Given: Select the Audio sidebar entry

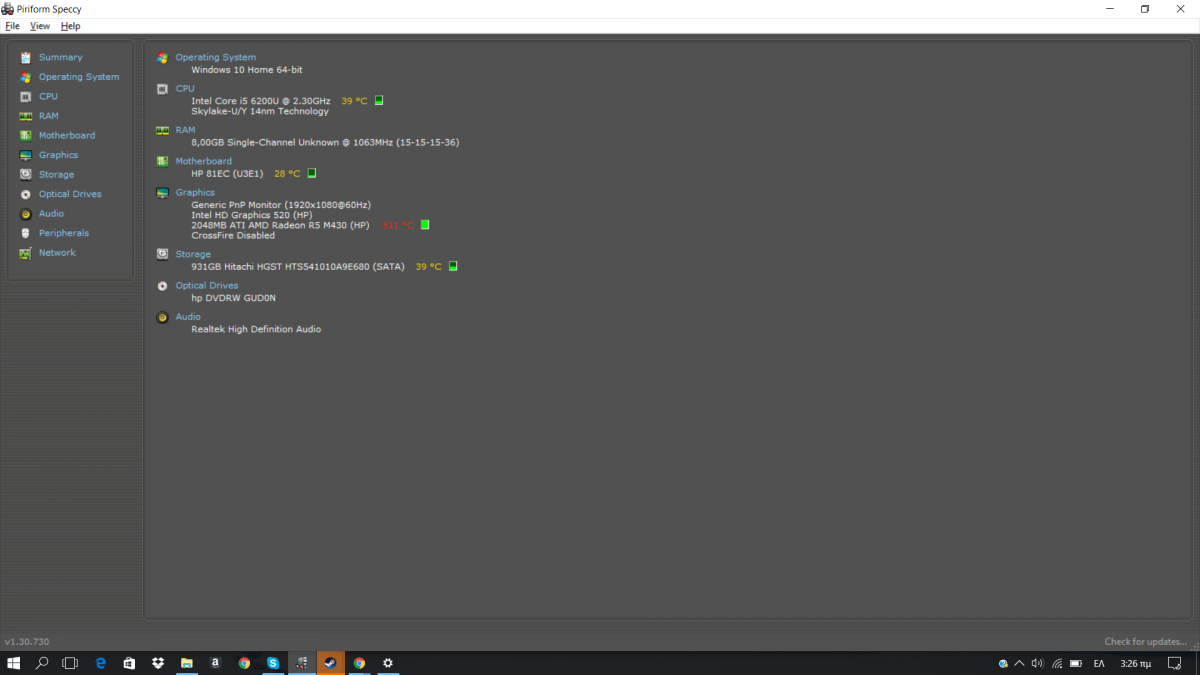Looking at the screenshot, I should click(x=51, y=213).
